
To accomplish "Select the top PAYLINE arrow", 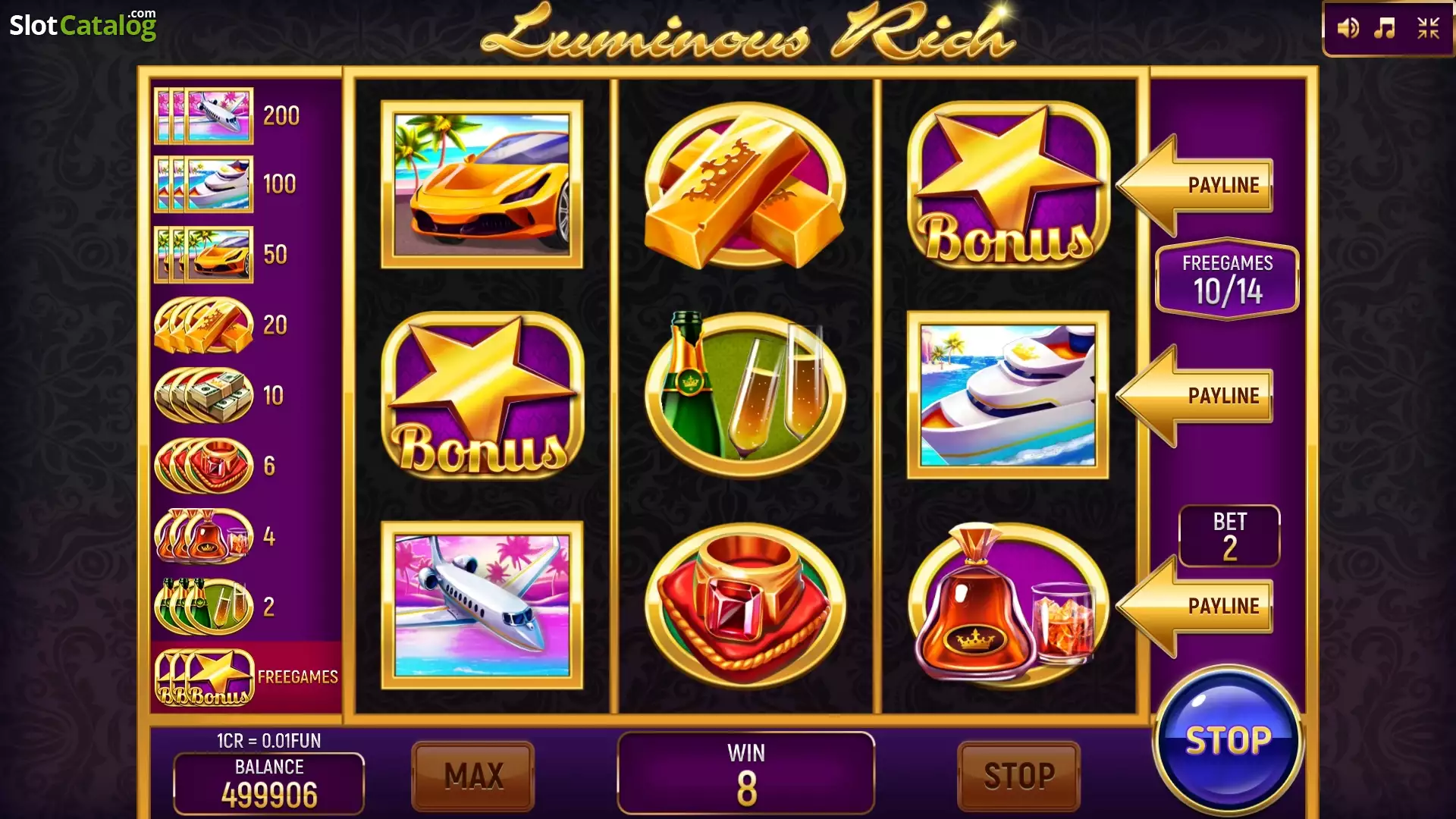I will [x=1194, y=185].
